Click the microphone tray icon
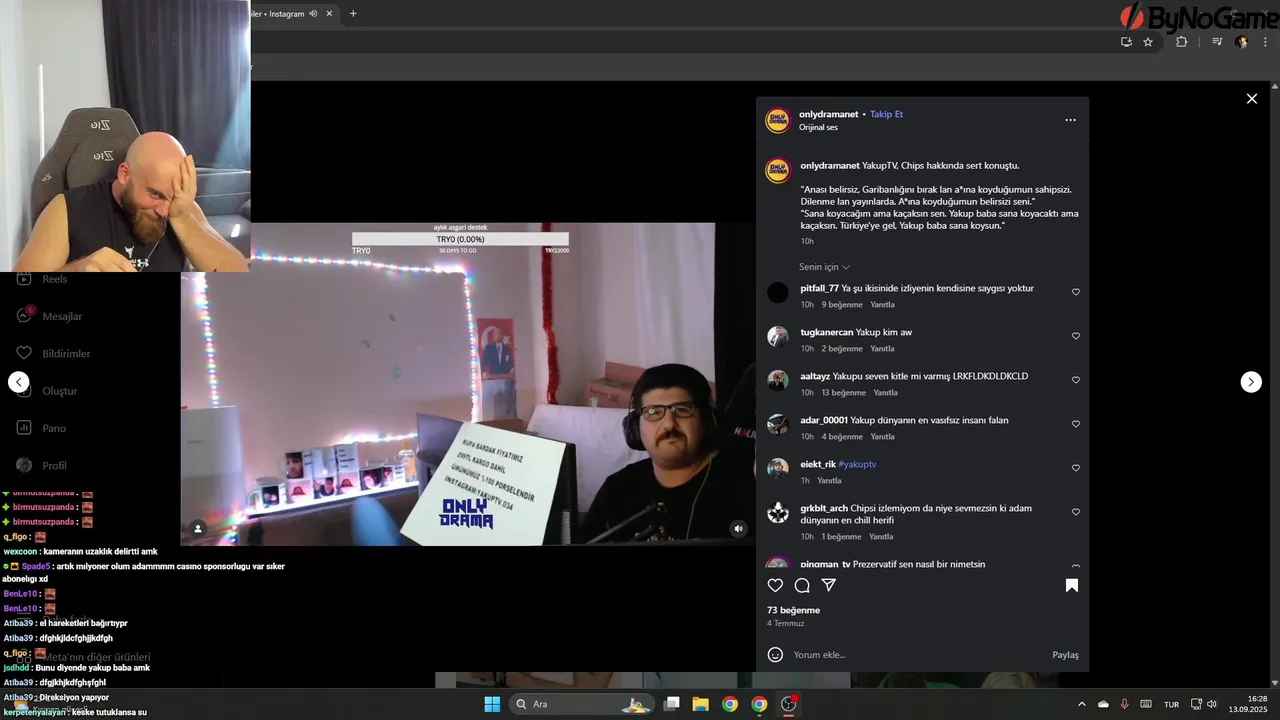1280x720 pixels. point(1124,704)
